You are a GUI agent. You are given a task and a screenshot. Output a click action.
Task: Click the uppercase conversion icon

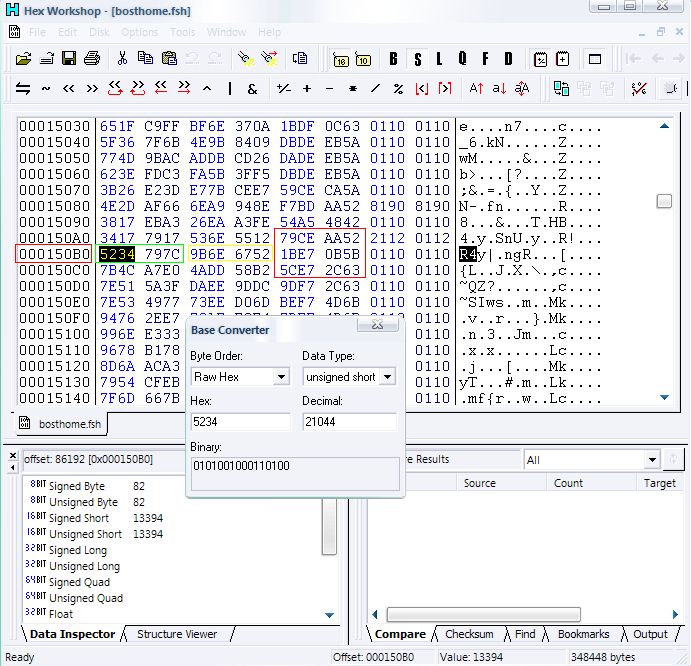click(476, 89)
